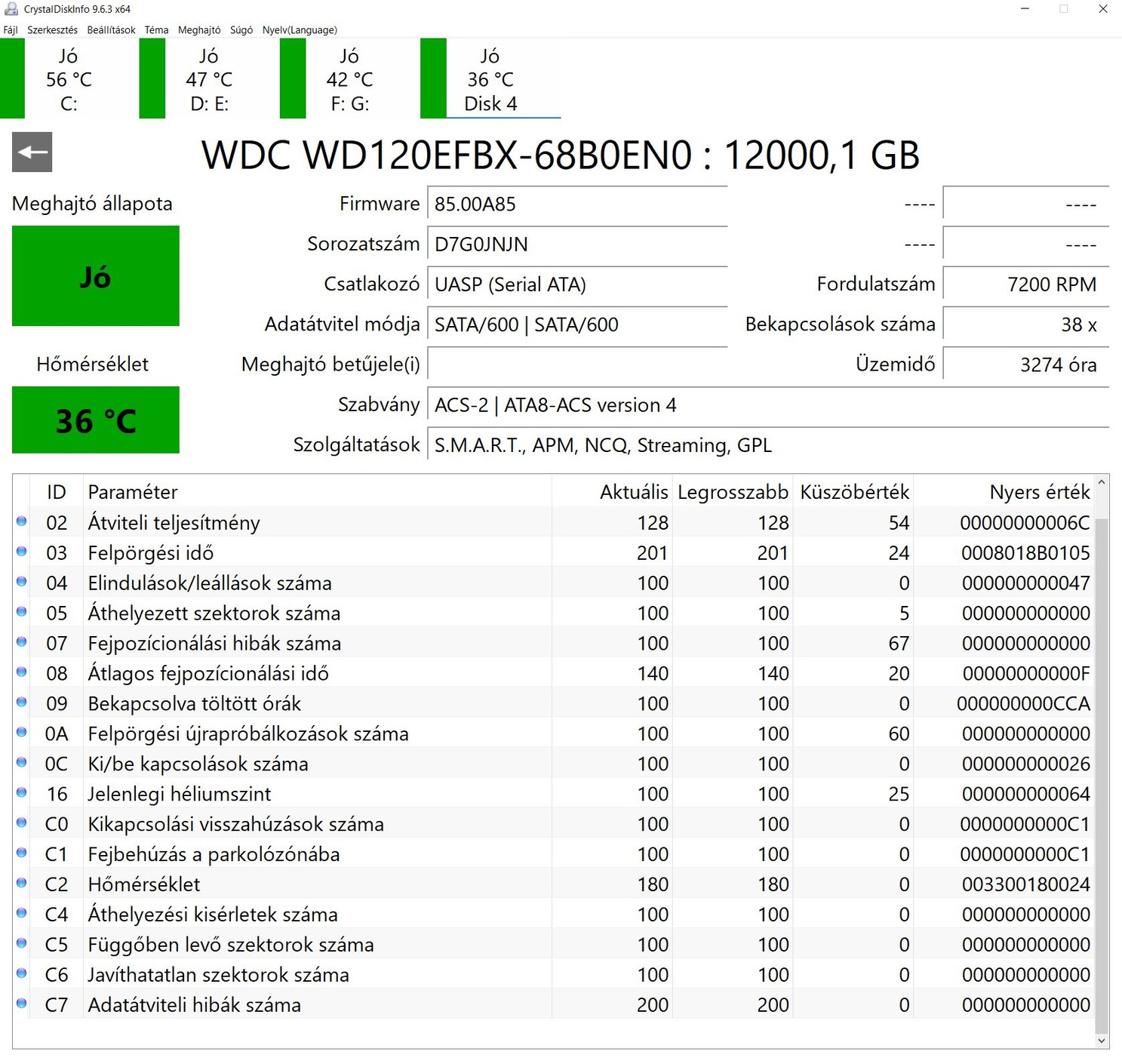
Task: Select the Disk 4 tab
Action: pyautogui.click(x=490, y=79)
